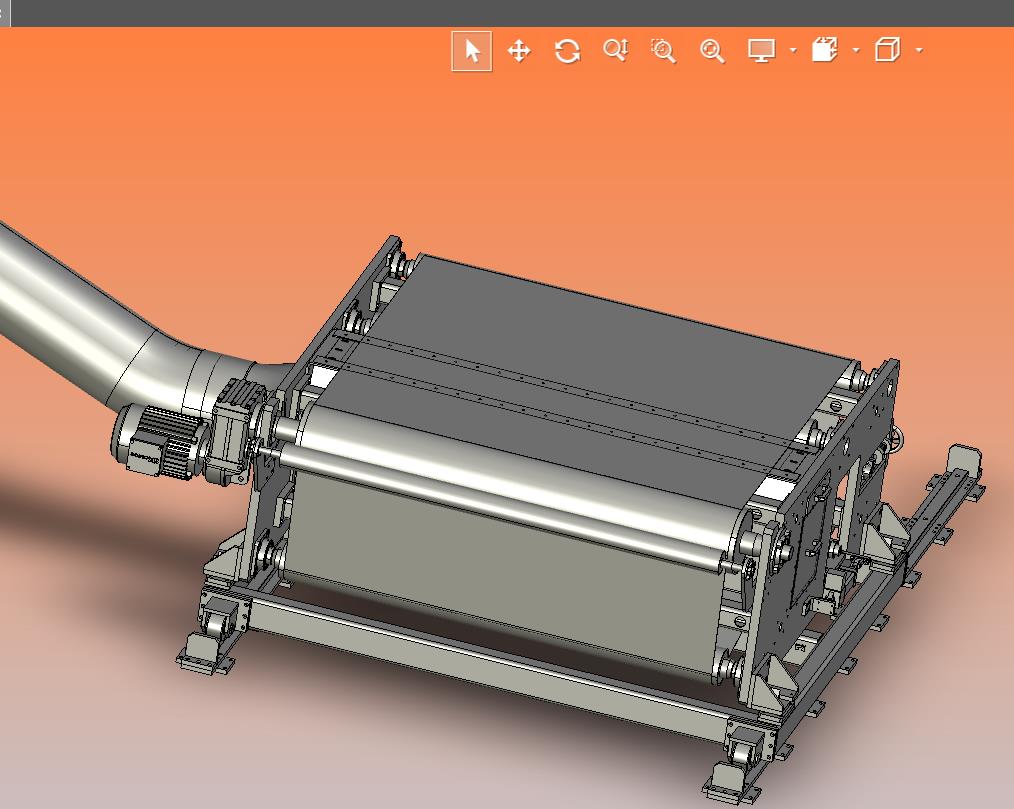Activate the Pan view tool
The image size is (1014, 809).
[x=519, y=50]
